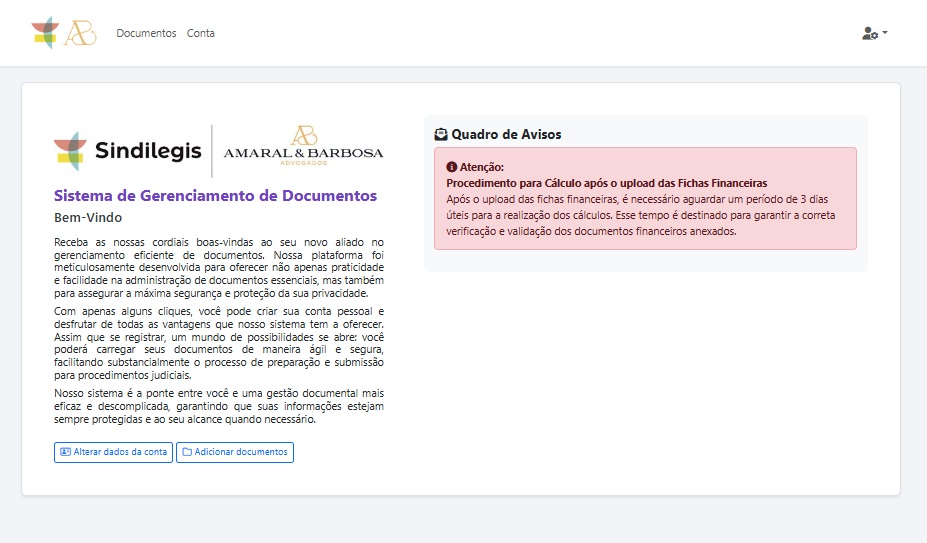
Task: Click the paragraph starting 'Nosso sistema é a ponte'
Action: click(219, 406)
